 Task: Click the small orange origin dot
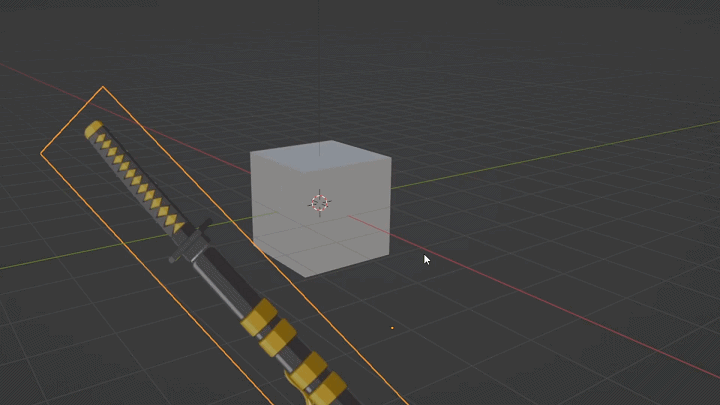point(392,328)
